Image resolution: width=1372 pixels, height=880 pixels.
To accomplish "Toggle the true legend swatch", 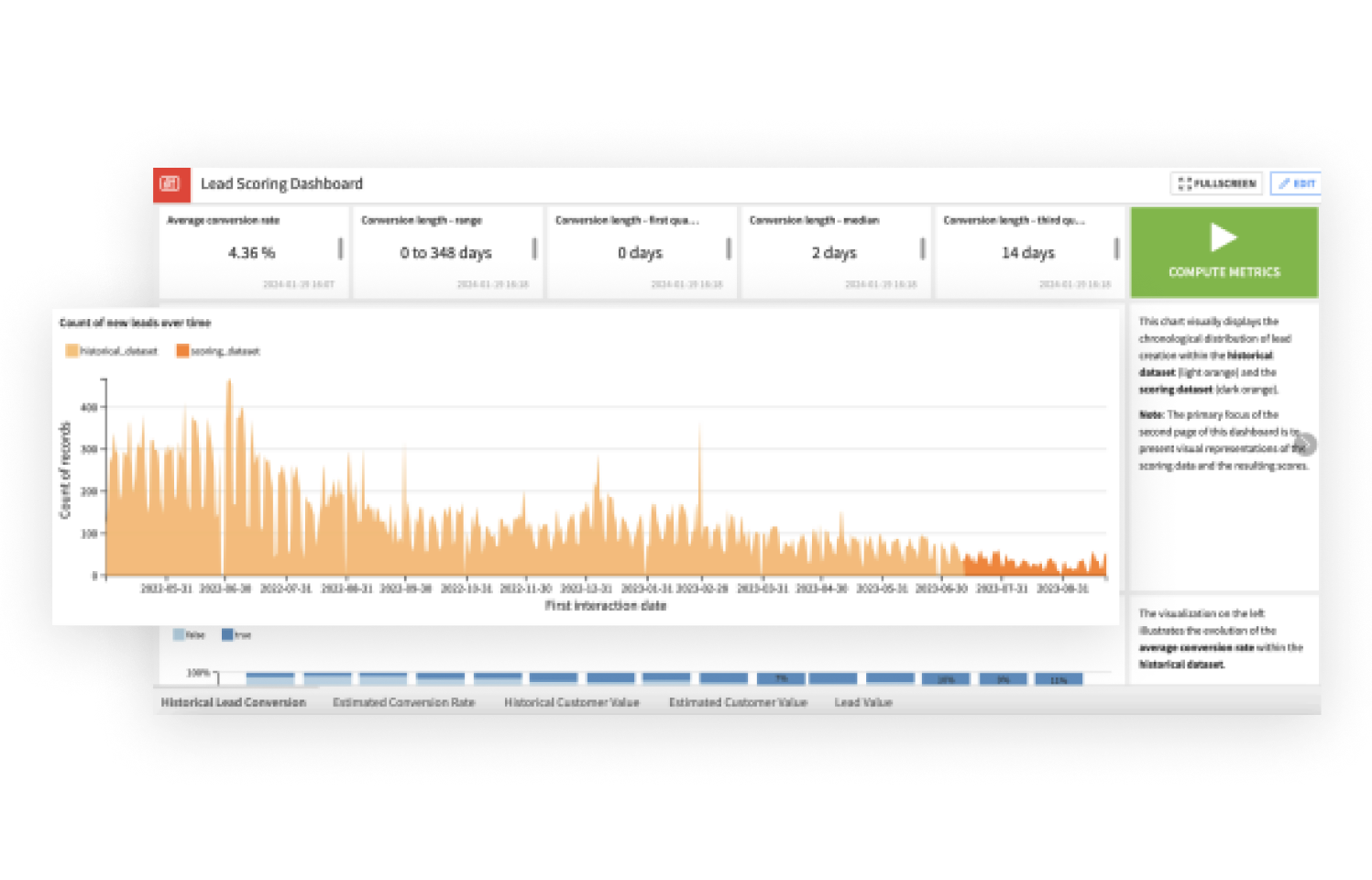I will click(x=227, y=634).
